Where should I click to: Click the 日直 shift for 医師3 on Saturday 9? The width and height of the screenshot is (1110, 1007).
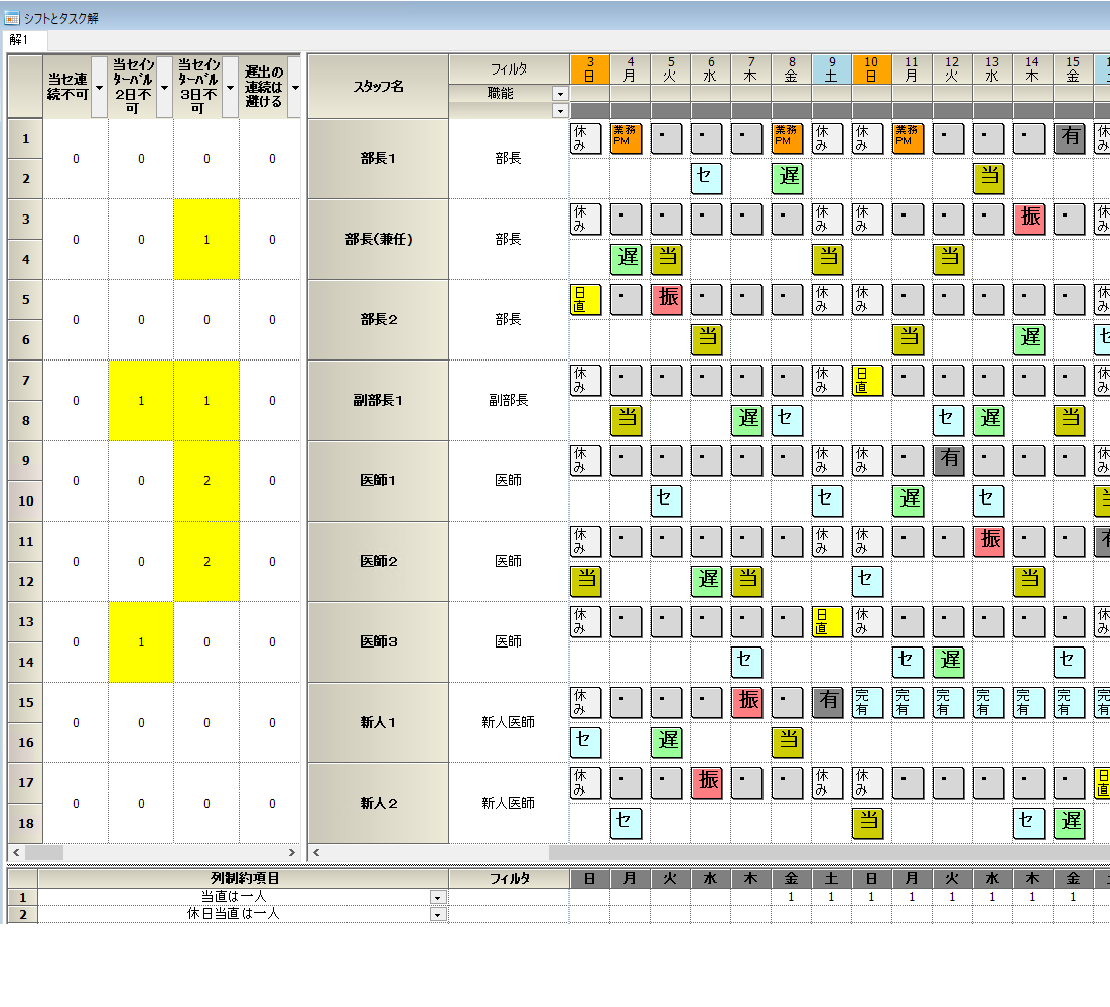coord(827,621)
